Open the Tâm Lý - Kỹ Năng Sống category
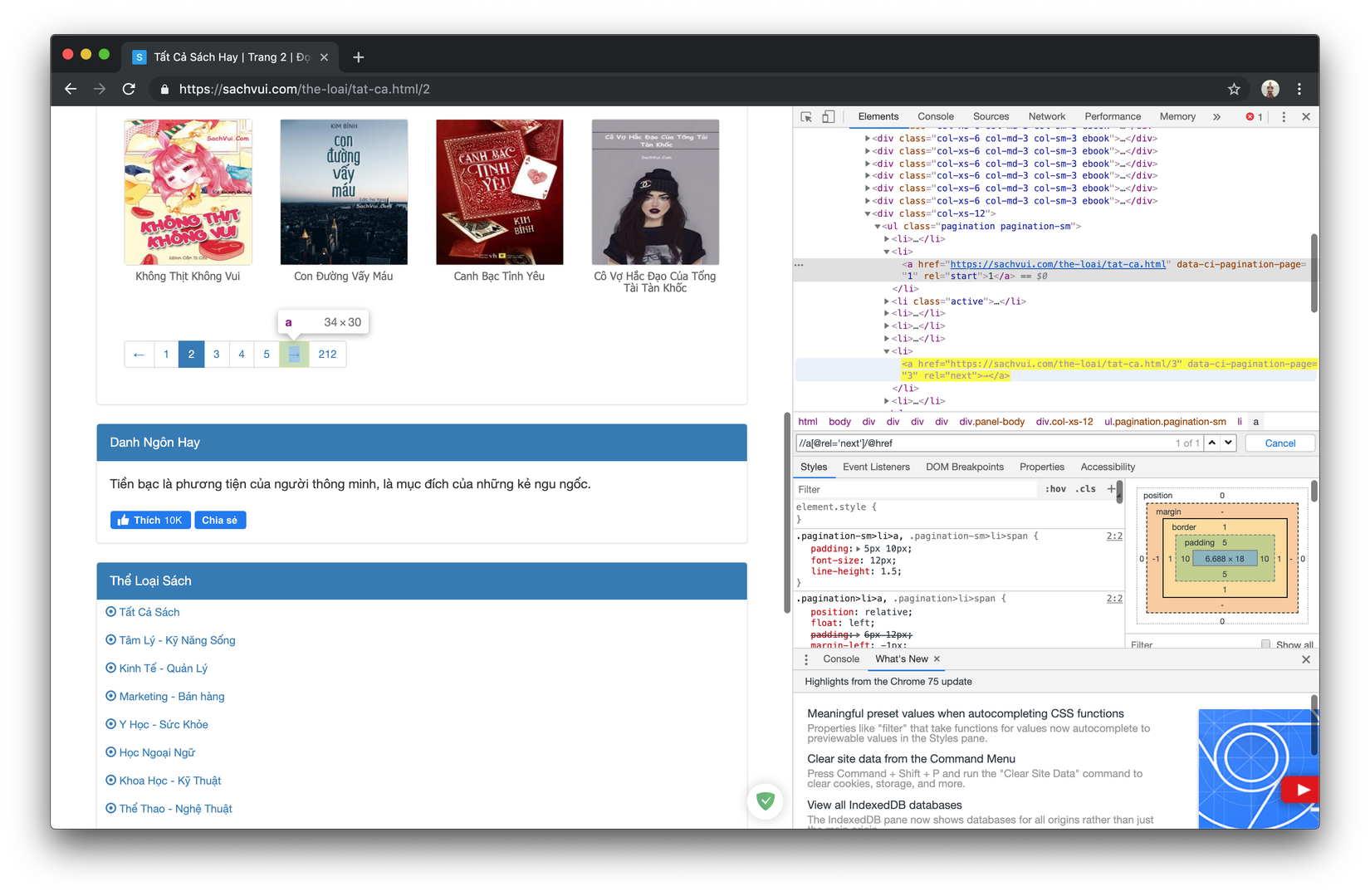Image resolution: width=1370 pixels, height=896 pixels. 177,640
